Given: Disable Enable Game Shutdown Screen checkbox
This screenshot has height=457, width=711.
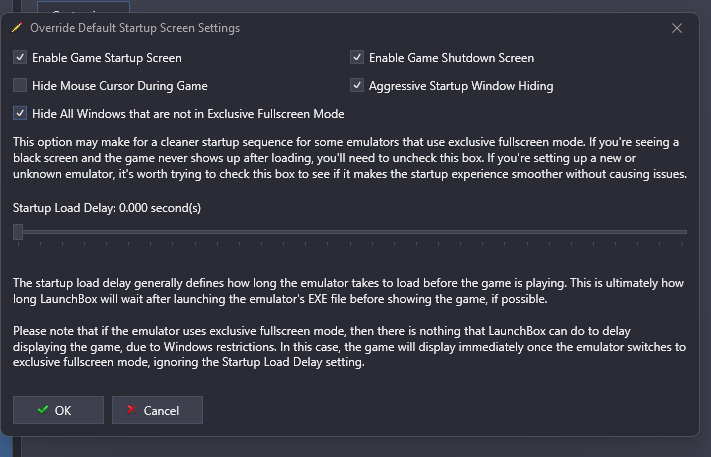Looking at the screenshot, I should [x=357, y=58].
